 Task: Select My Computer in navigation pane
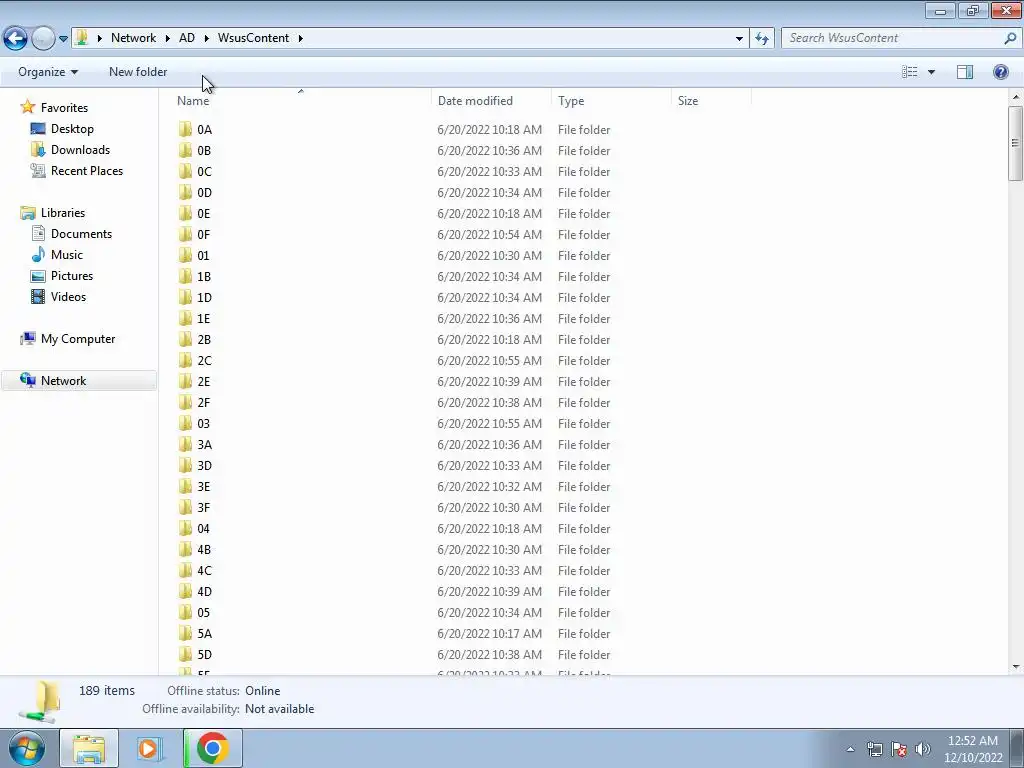78,339
